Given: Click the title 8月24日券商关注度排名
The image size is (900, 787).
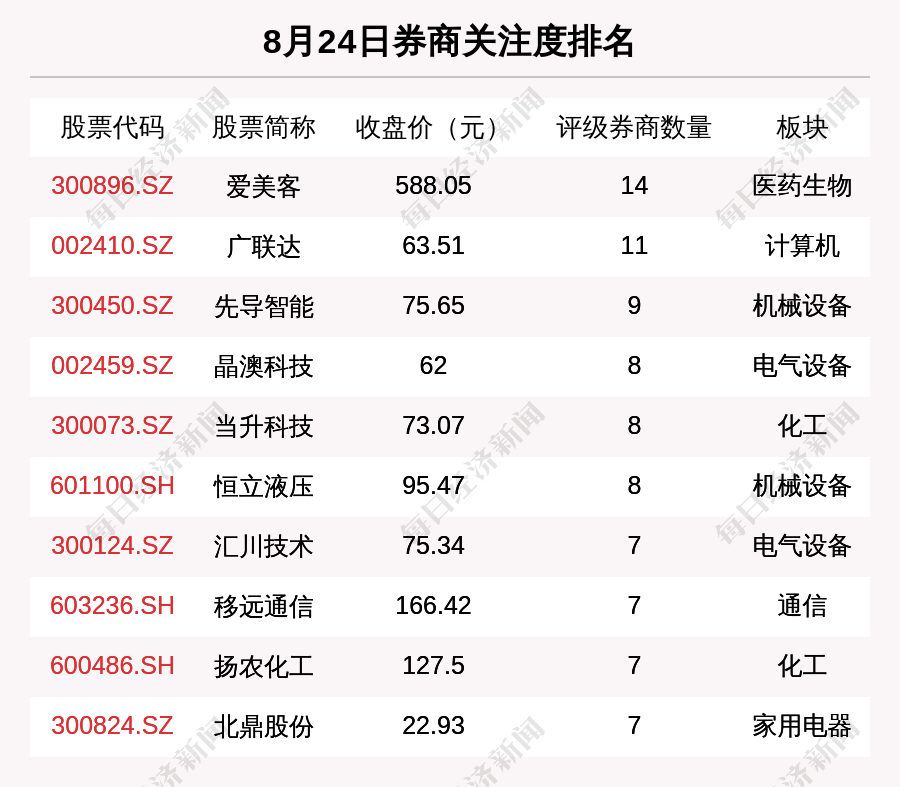Looking at the screenshot, I should (448, 42).
